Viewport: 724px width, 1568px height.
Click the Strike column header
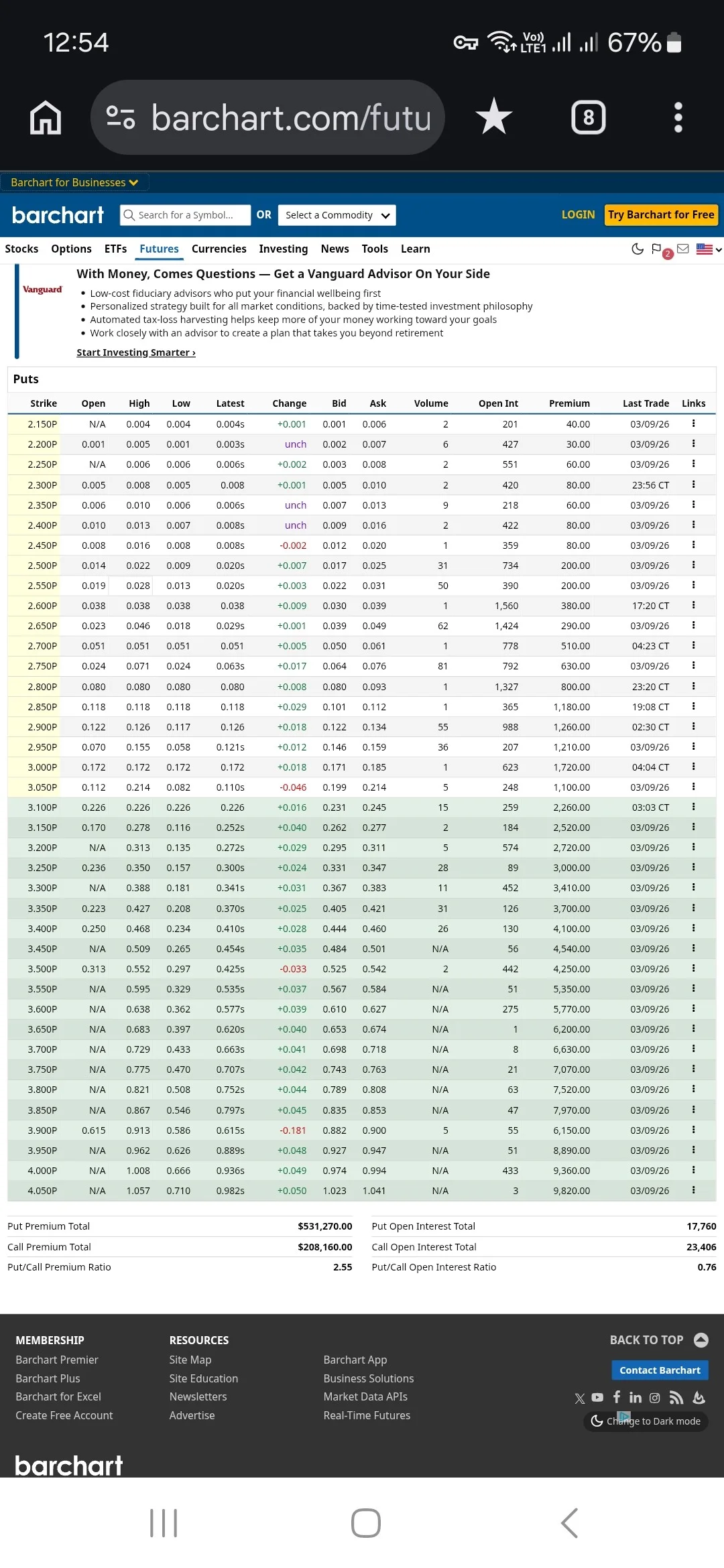(x=44, y=403)
